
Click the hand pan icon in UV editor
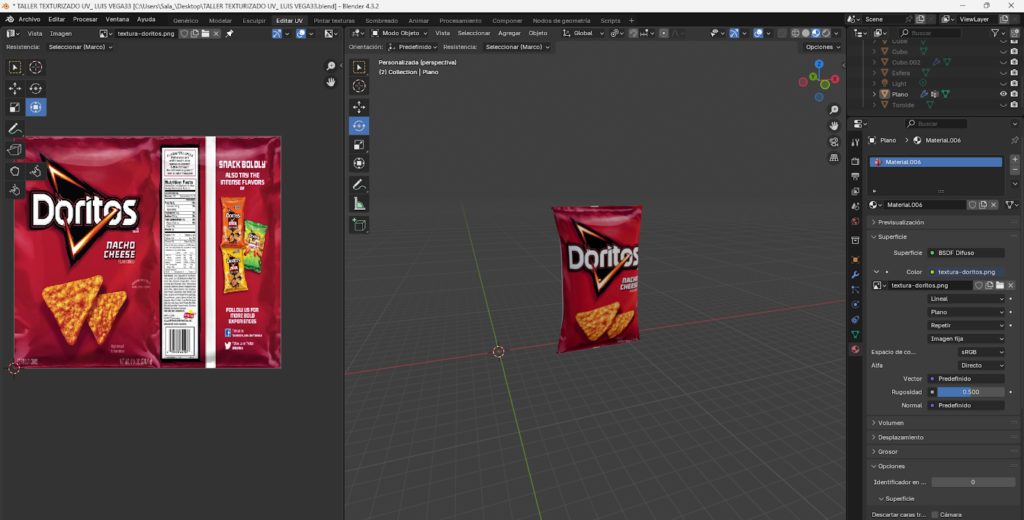pos(331,82)
